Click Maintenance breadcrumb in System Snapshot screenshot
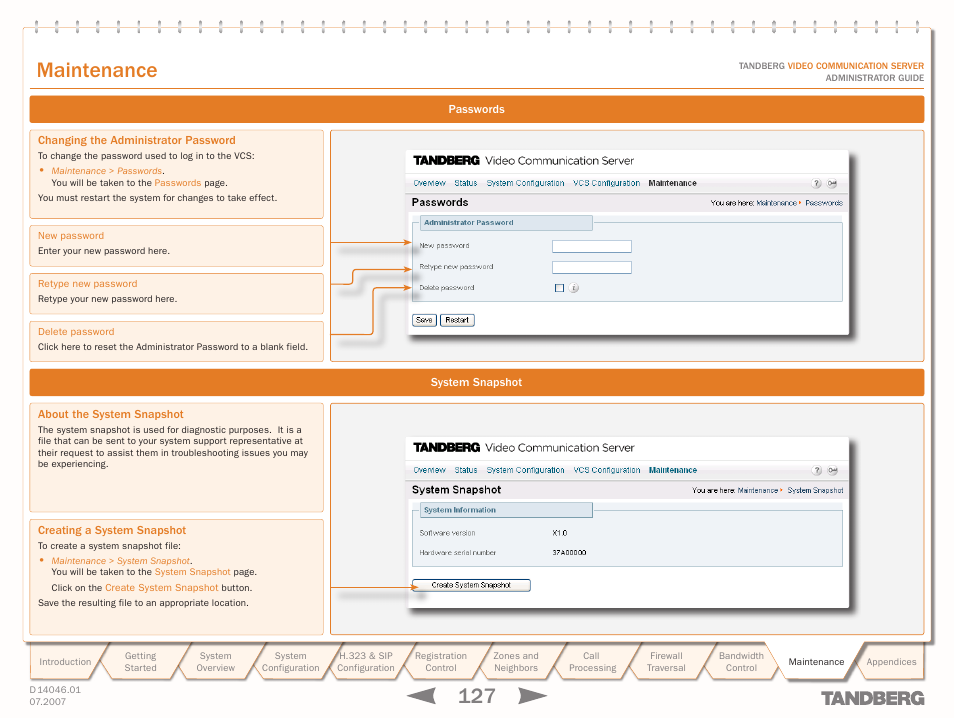The width and height of the screenshot is (954, 718). click(x=757, y=490)
